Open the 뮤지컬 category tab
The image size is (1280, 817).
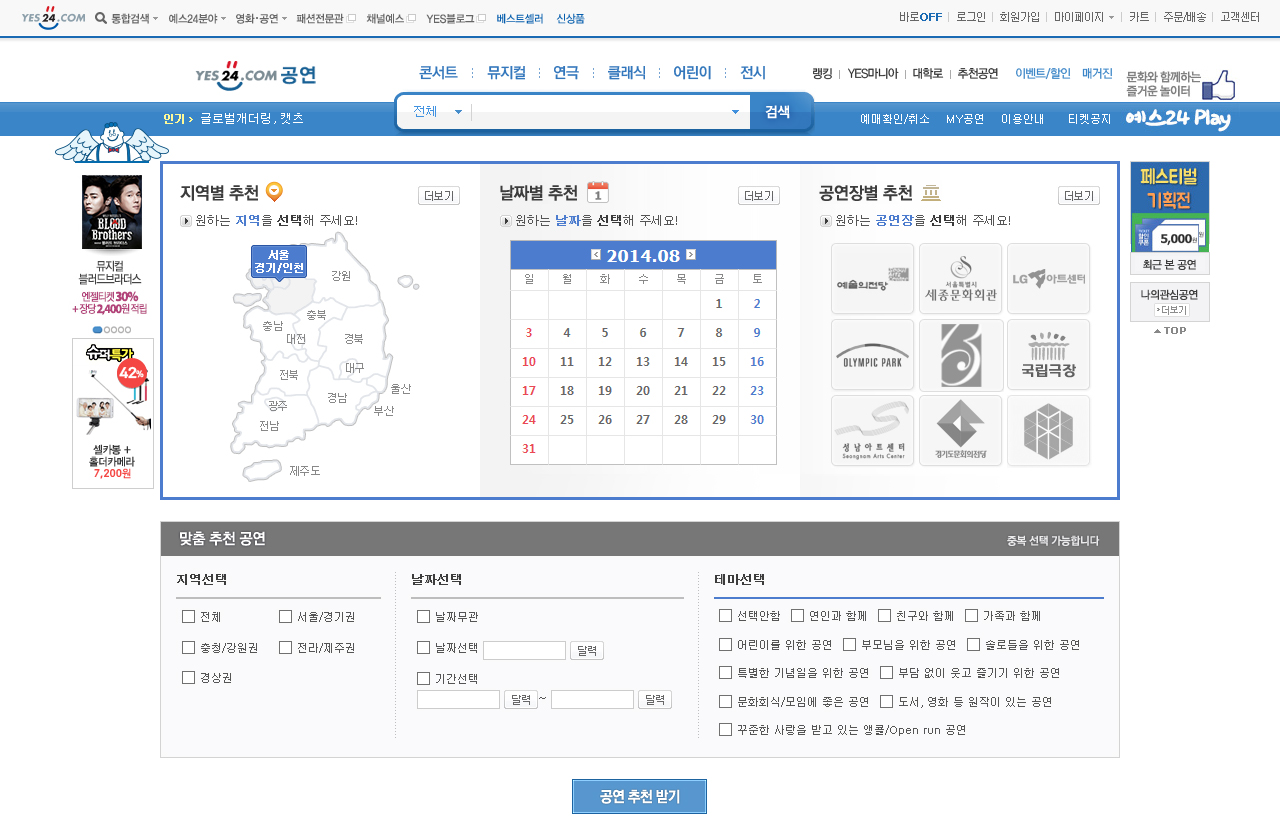pyautogui.click(x=506, y=72)
